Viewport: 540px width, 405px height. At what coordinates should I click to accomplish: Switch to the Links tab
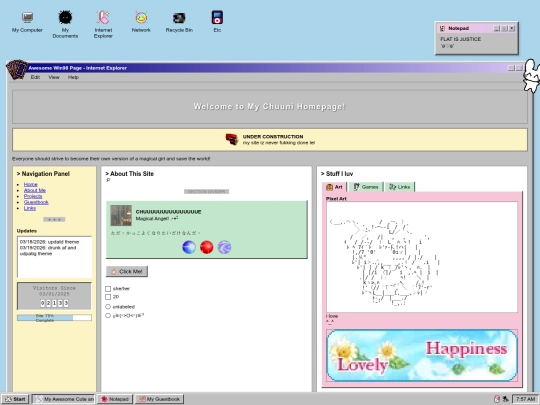coord(399,187)
